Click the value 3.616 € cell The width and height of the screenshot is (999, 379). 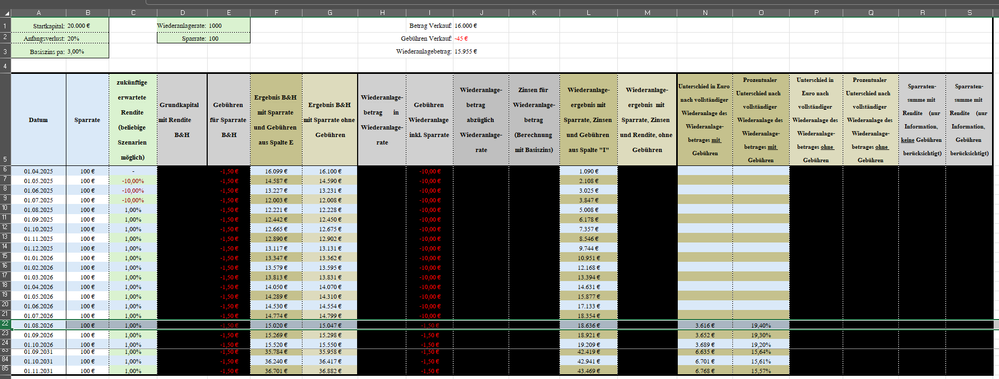pos(705,325)
